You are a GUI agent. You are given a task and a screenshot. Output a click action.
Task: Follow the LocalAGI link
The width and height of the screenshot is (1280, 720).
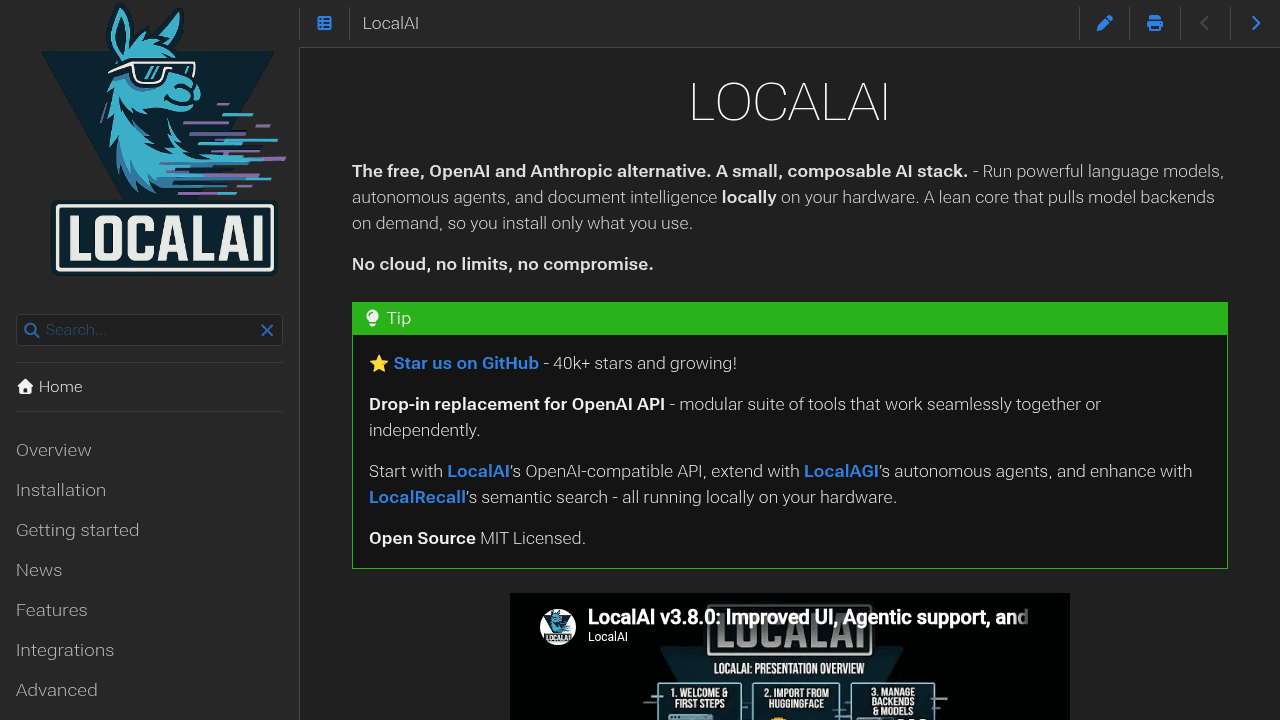click(x=841, y=471)
